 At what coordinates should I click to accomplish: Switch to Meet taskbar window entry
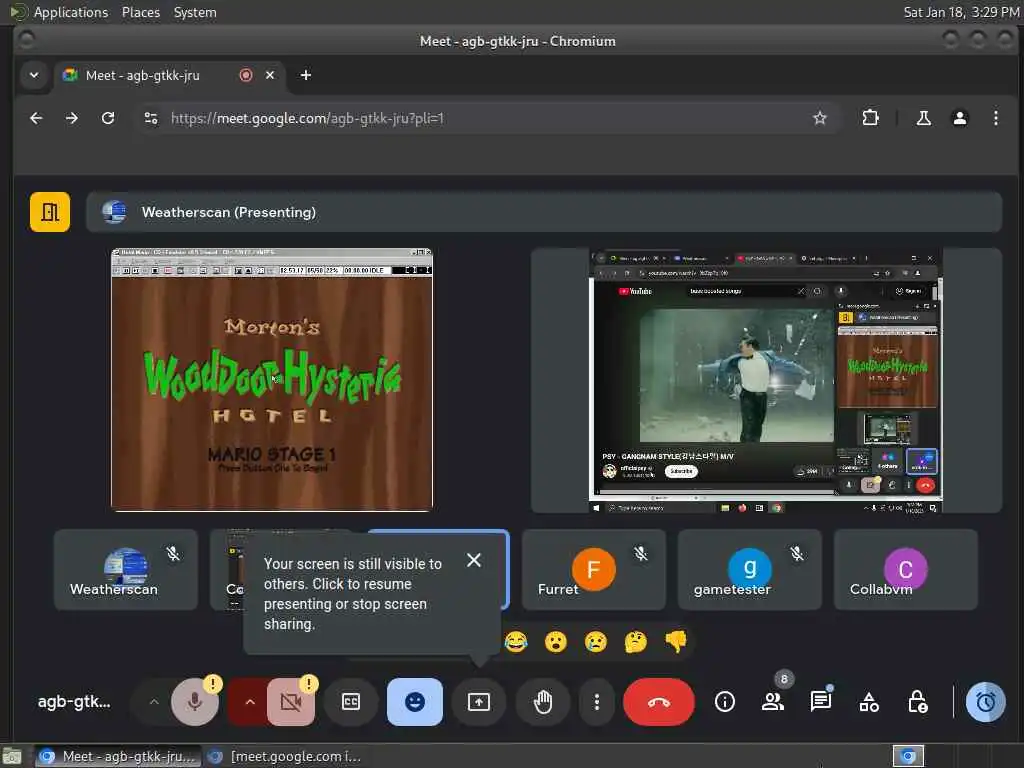pyautogui.click(x=118, y=756)
